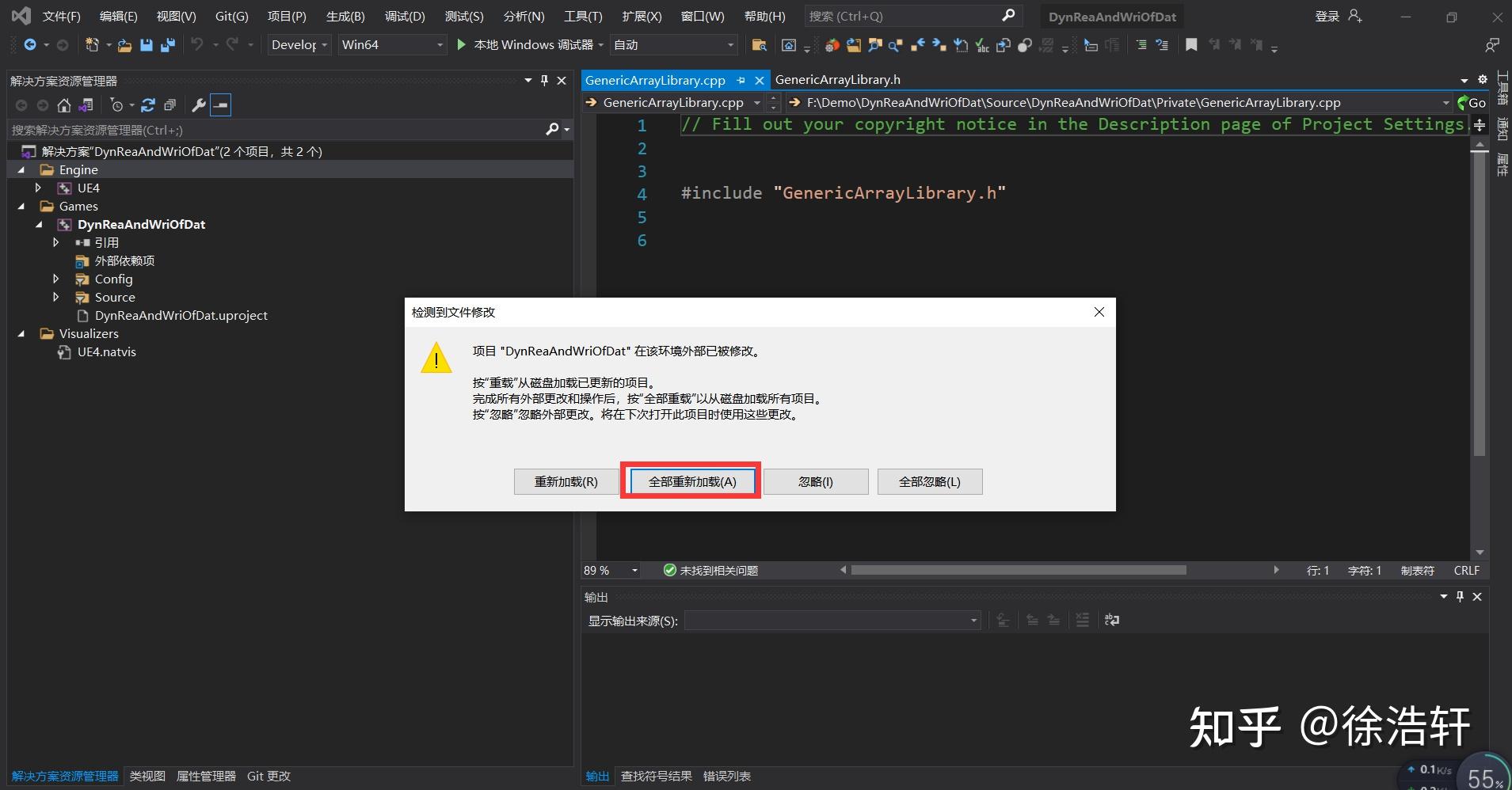Click the Visual Studio logo icon
The height and width of the screenshot is (790, 1512).
21,16
